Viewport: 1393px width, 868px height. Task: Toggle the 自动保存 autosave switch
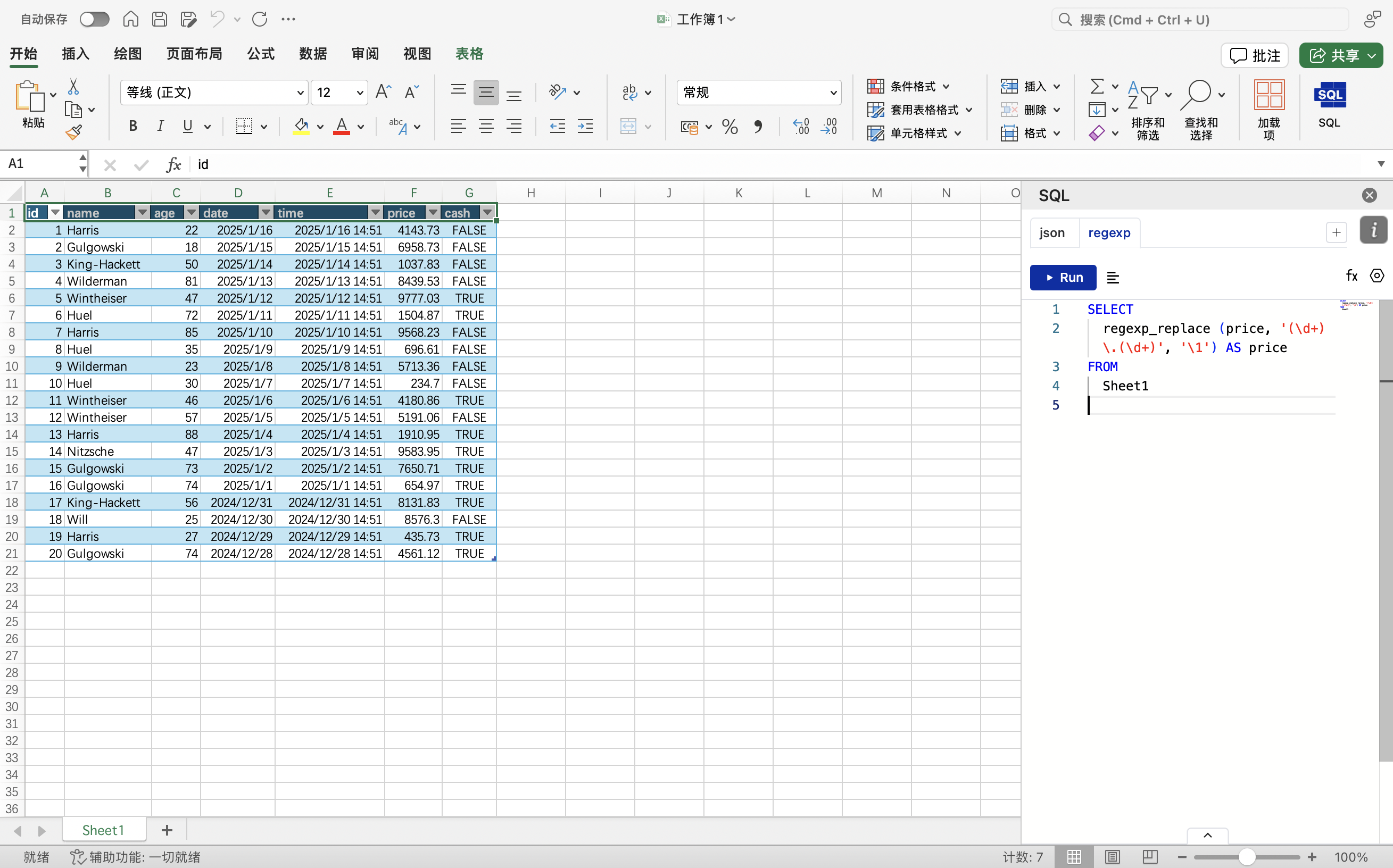[94, 20]
